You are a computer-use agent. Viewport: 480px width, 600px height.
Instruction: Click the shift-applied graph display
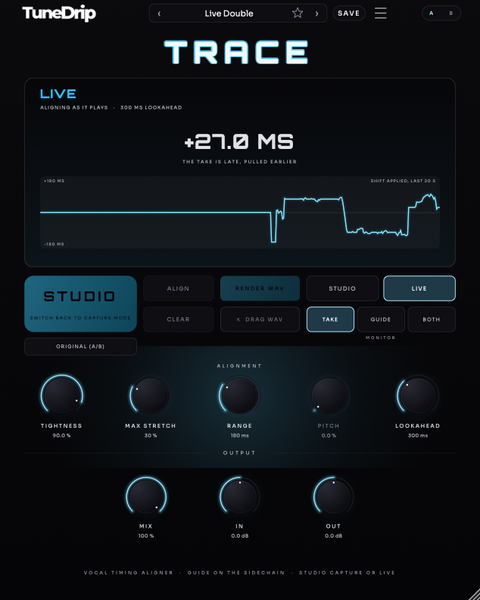(240, 212)
